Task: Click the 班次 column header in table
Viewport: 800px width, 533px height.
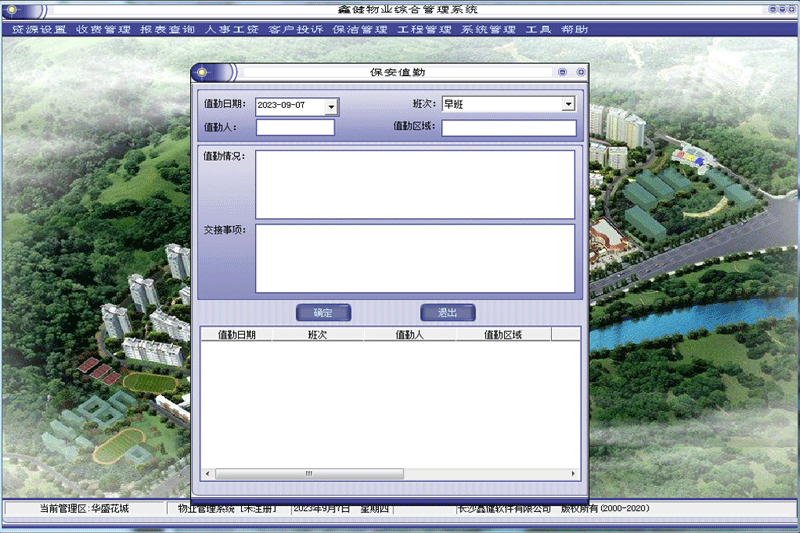Action: [317, 335]
